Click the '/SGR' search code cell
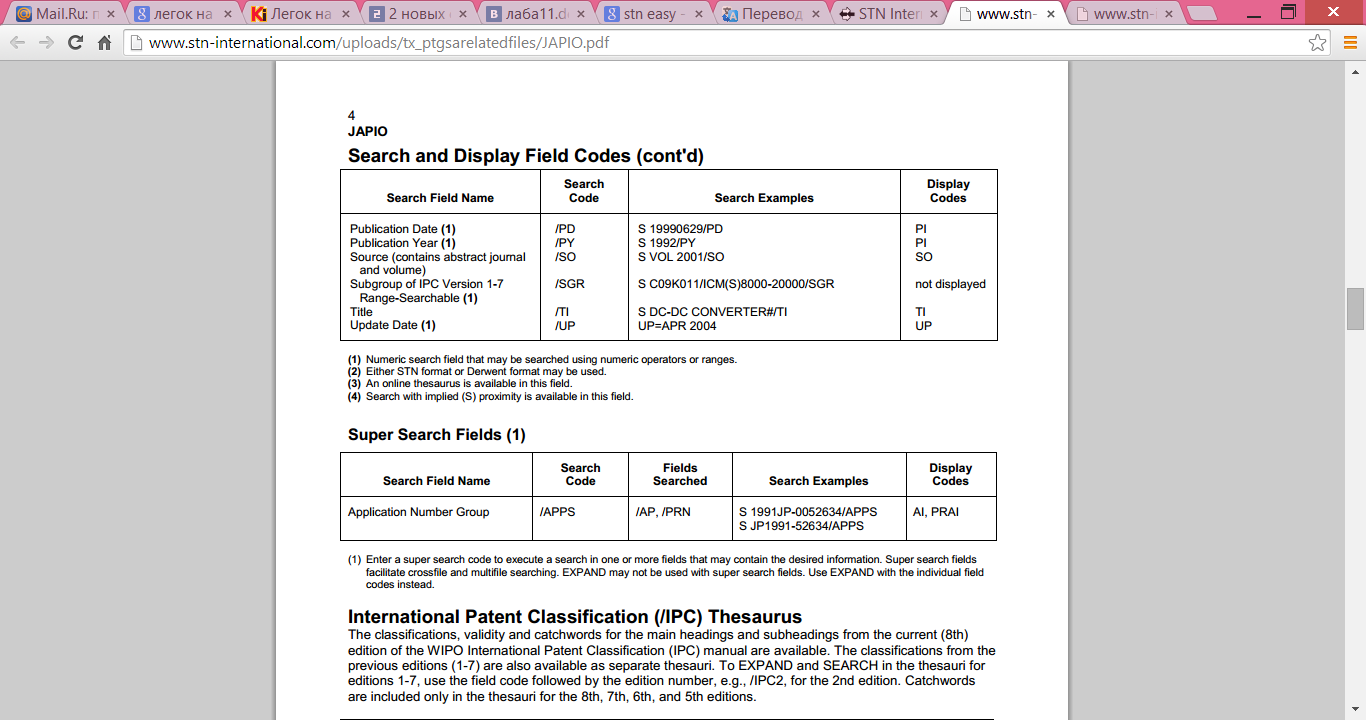The width and height of the screenshot is (1366, 720). click(x=570, y=284)
